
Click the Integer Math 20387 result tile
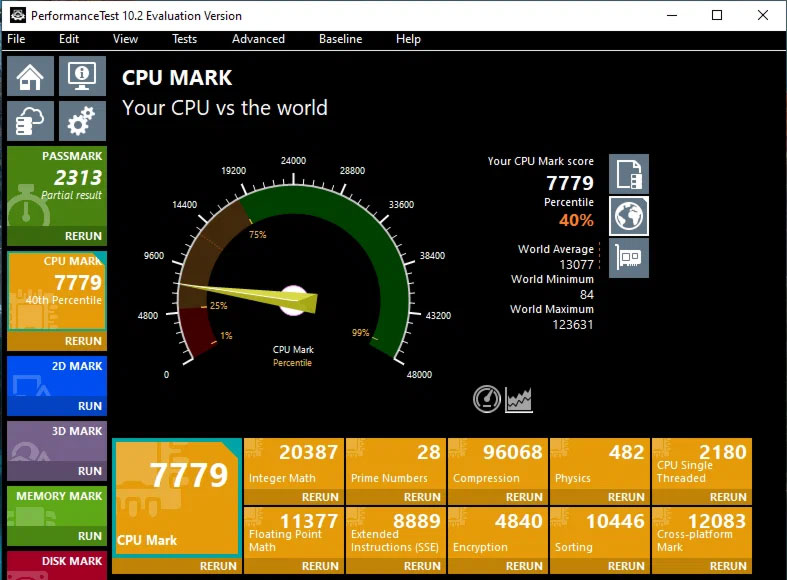(294, 464)
